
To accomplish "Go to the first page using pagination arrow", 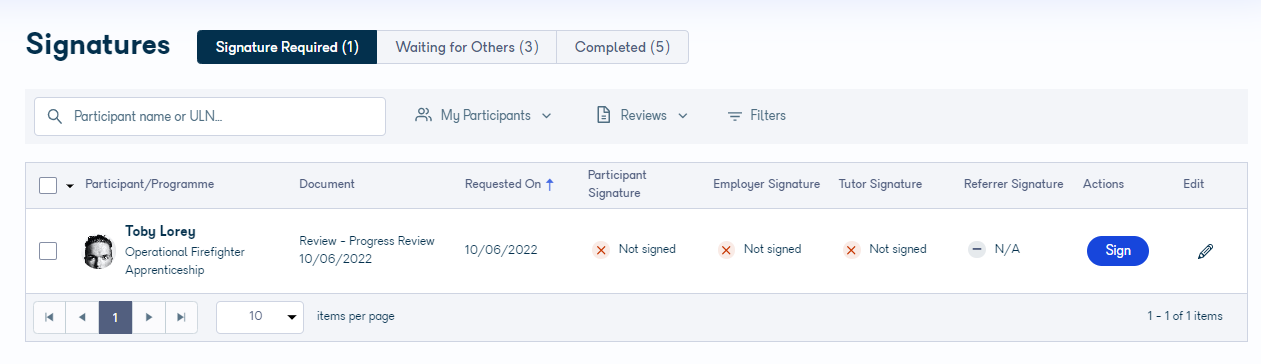I will point(49,317).
